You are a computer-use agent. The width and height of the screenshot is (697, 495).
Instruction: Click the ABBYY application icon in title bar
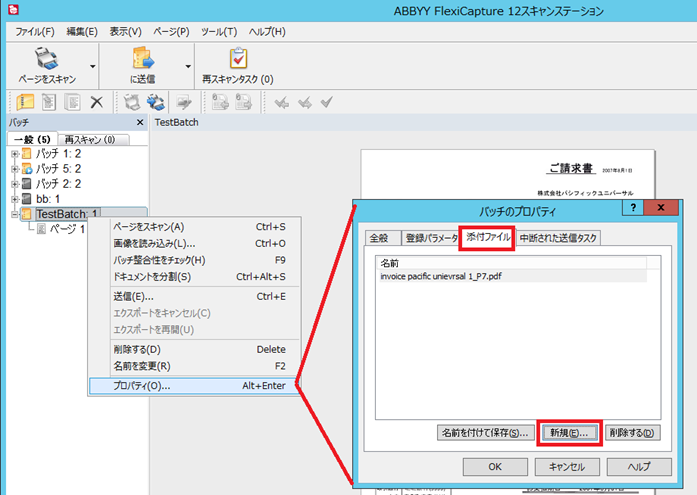(x=13, y=9)
